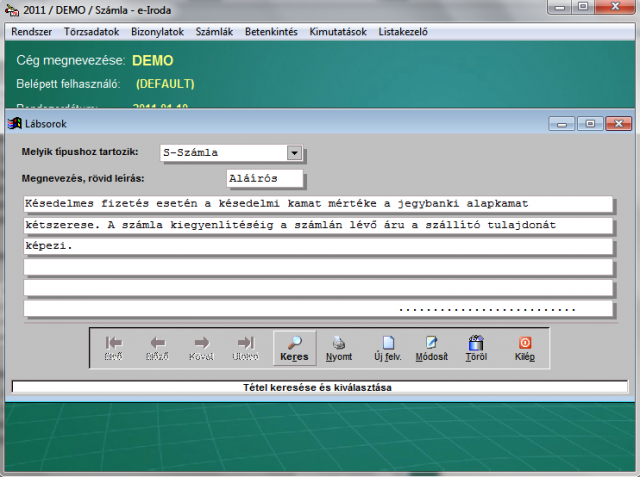Open the Törzsadatok menu

point(91,31)
